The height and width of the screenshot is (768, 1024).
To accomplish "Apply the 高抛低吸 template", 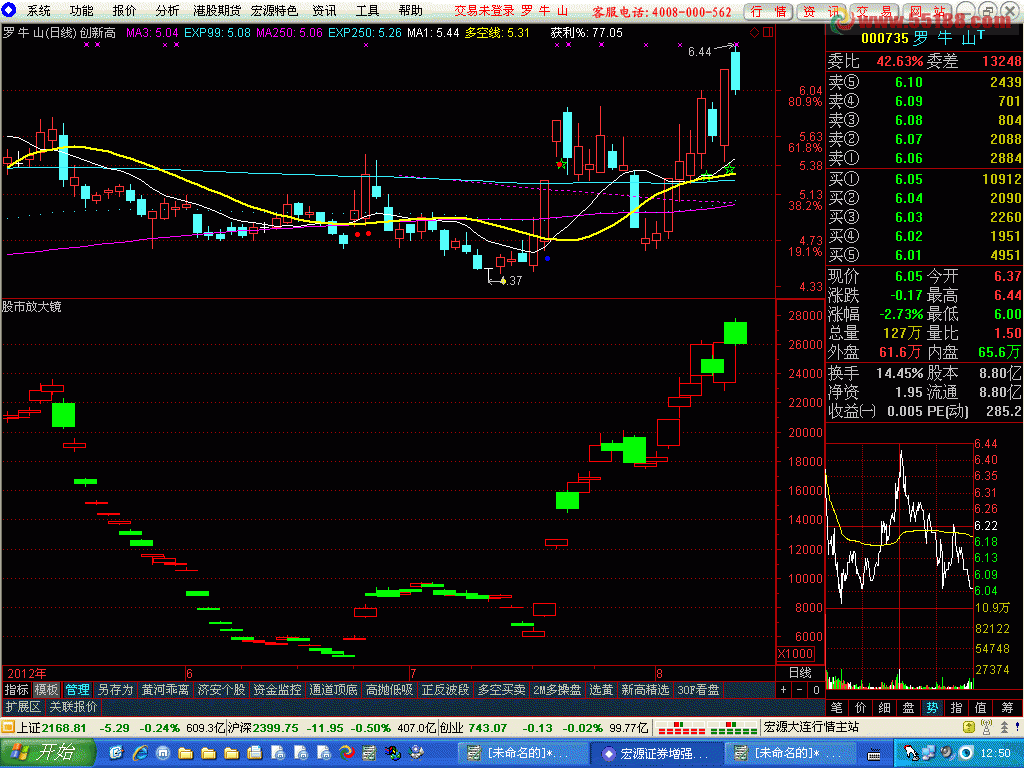I will coord(389,690).
